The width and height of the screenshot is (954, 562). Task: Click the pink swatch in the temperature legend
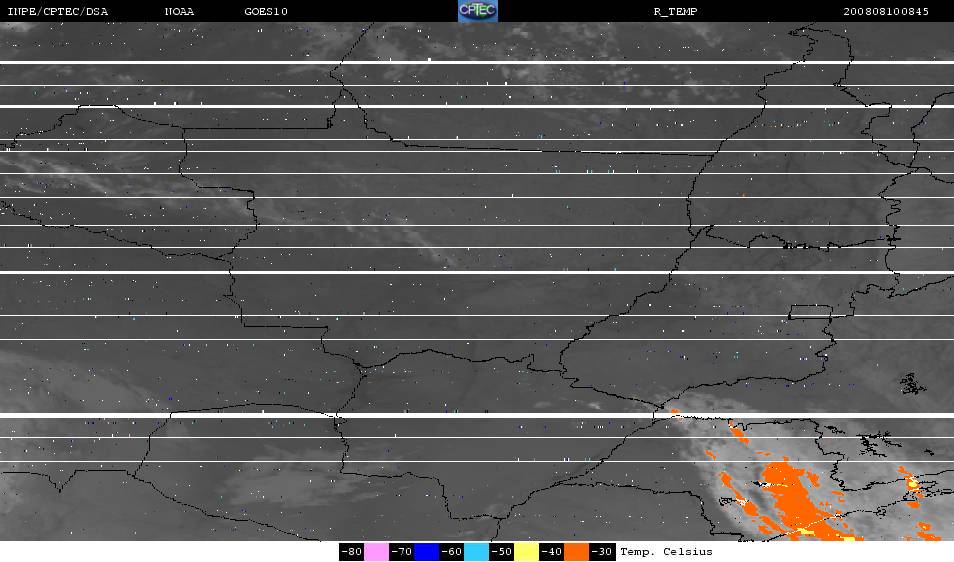(x=377, y=552)
